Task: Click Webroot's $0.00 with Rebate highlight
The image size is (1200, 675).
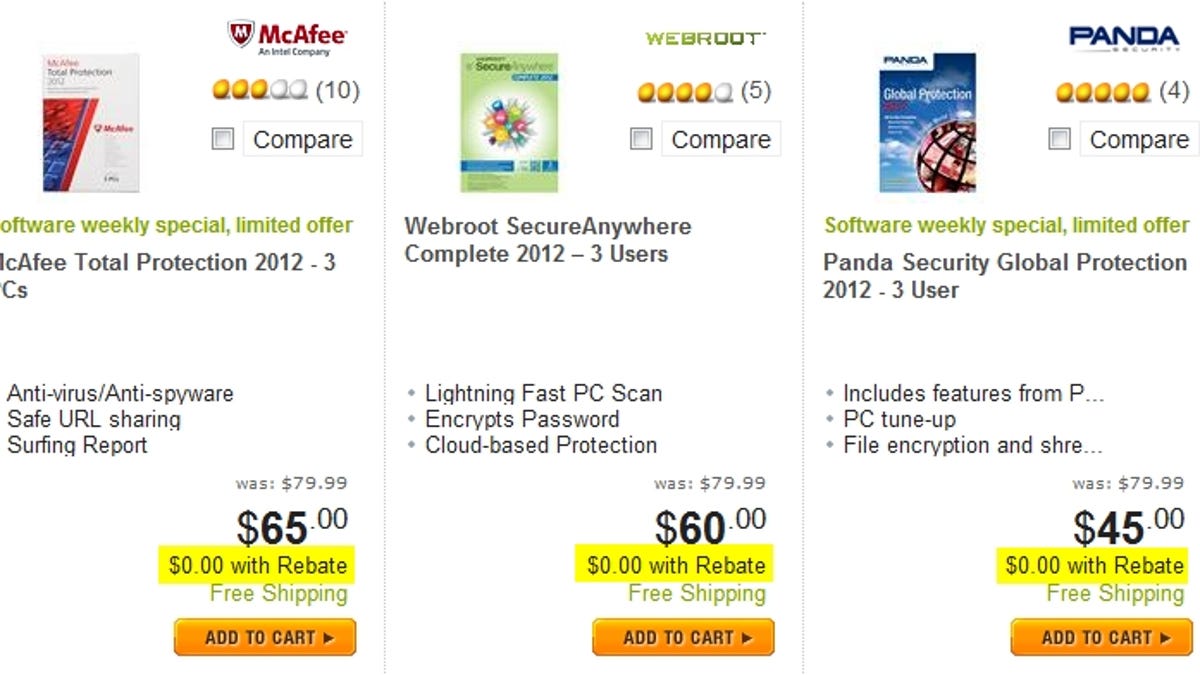Action: [x=676, y=566]
